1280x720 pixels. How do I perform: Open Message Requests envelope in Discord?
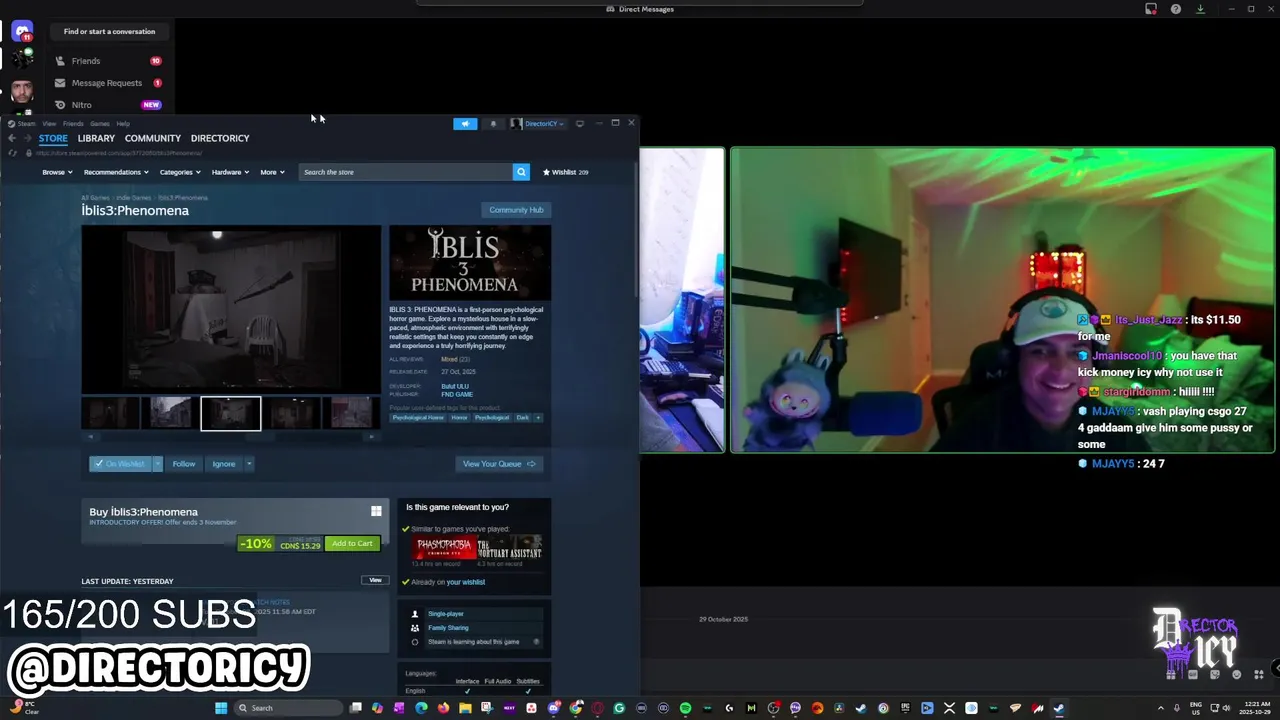tap(60, 83)
